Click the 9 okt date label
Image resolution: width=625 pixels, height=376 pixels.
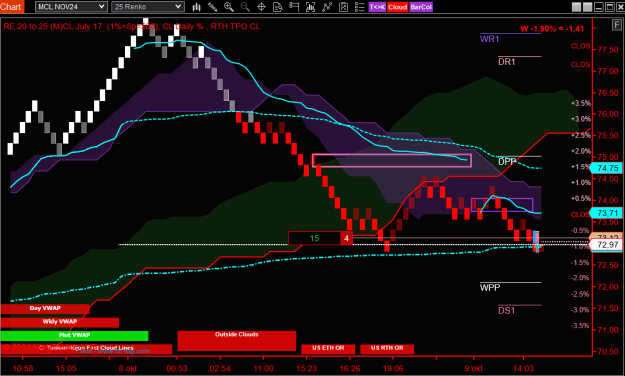click(474, 368)
